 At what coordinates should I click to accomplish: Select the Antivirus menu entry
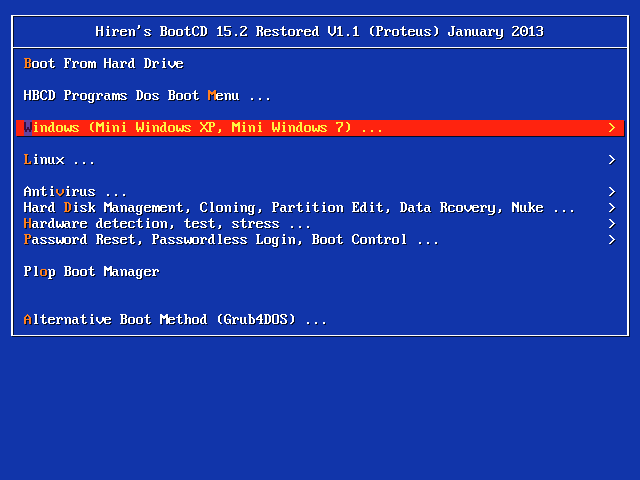[x=75, y=191]
